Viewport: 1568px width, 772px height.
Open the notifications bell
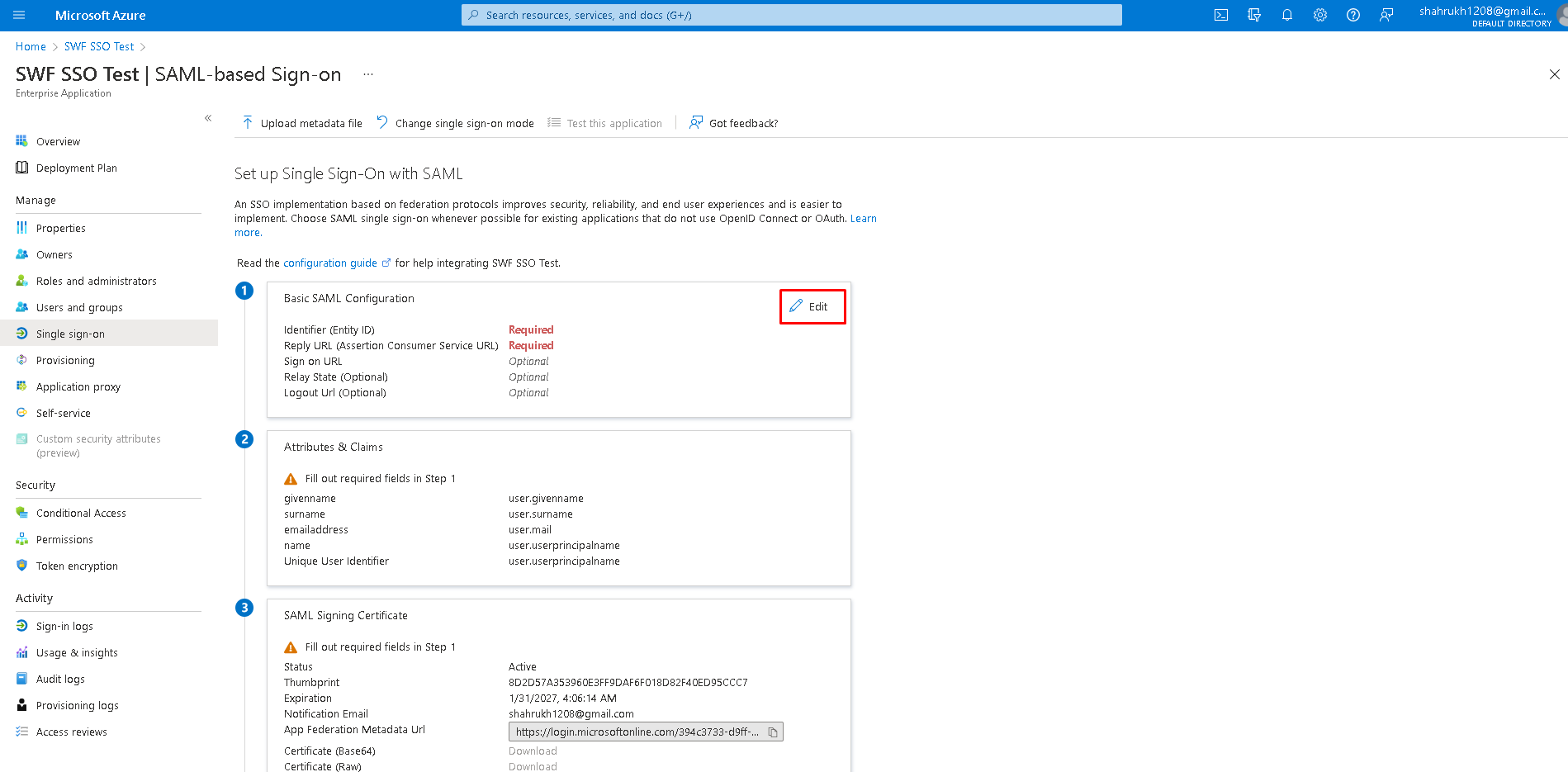tap(1287, 15)
